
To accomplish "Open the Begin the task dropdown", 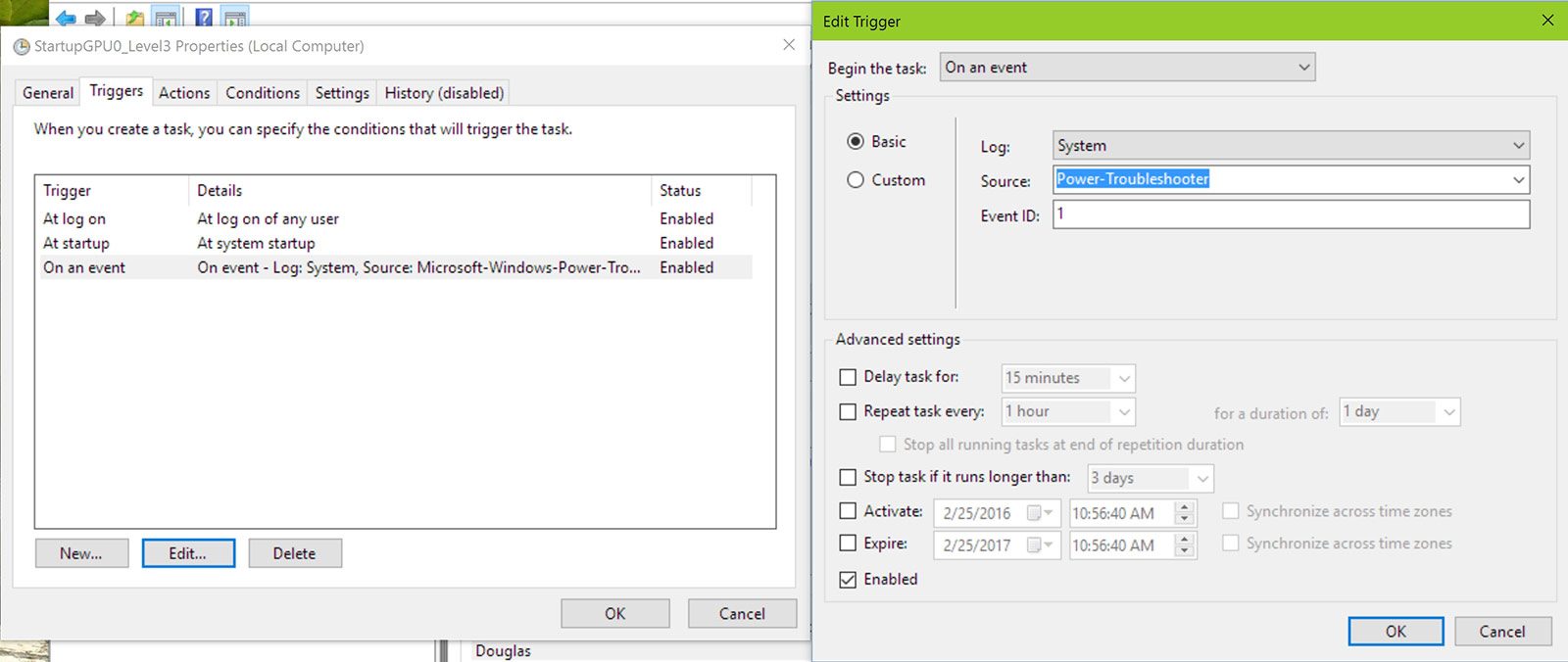I will [x=1127, y=68].
